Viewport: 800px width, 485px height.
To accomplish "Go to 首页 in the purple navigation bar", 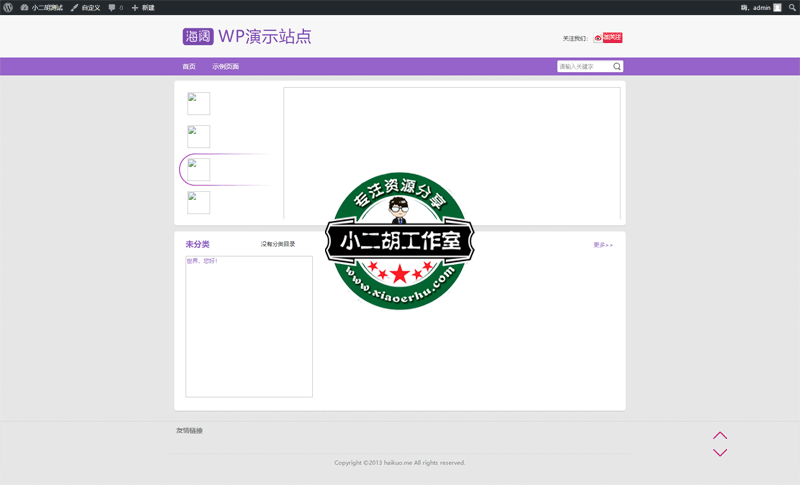I will (x=189, y=67).
